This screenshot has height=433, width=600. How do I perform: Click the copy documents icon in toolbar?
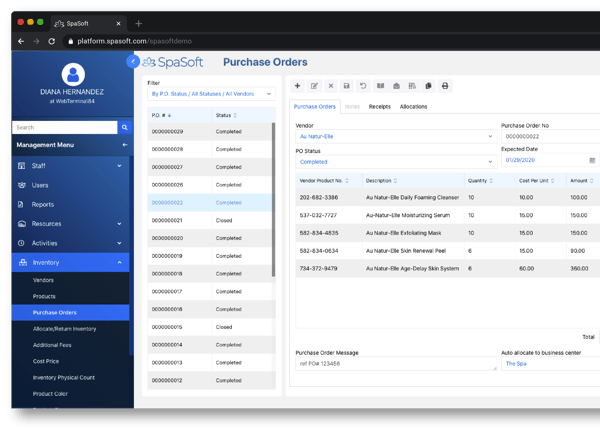pos(429,86)
